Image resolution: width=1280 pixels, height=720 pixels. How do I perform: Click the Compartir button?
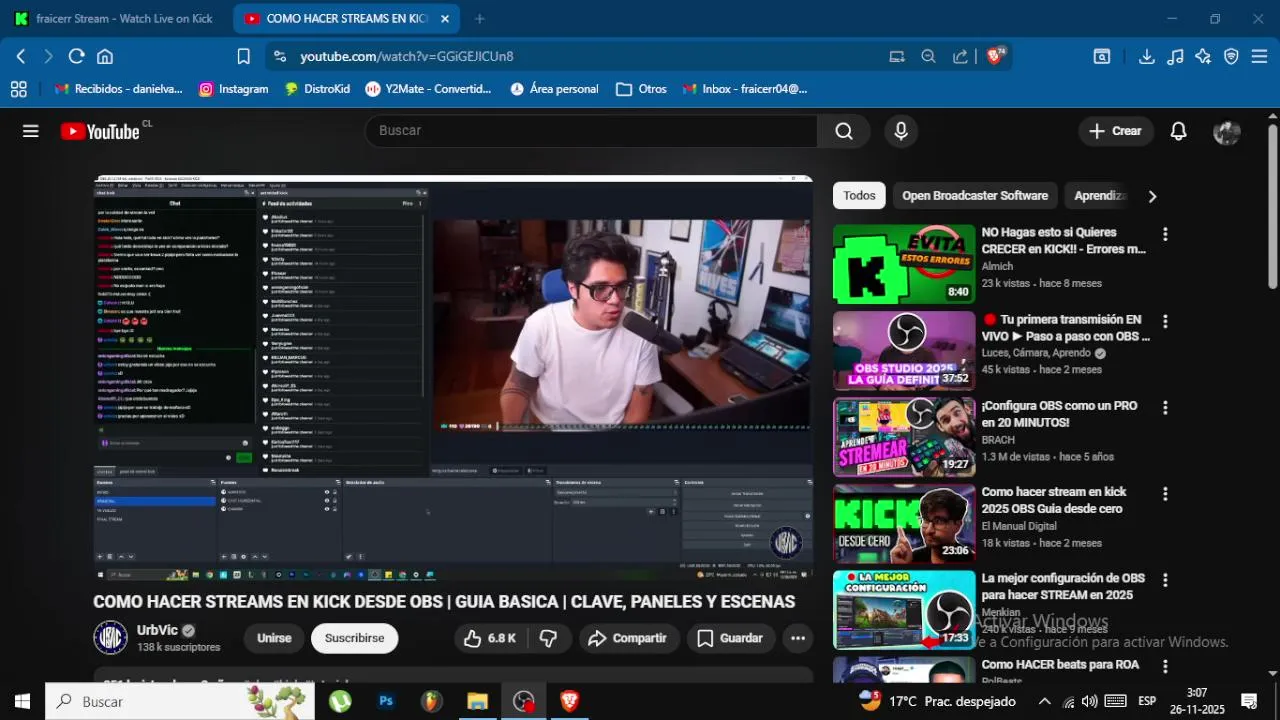click(628, 638)
